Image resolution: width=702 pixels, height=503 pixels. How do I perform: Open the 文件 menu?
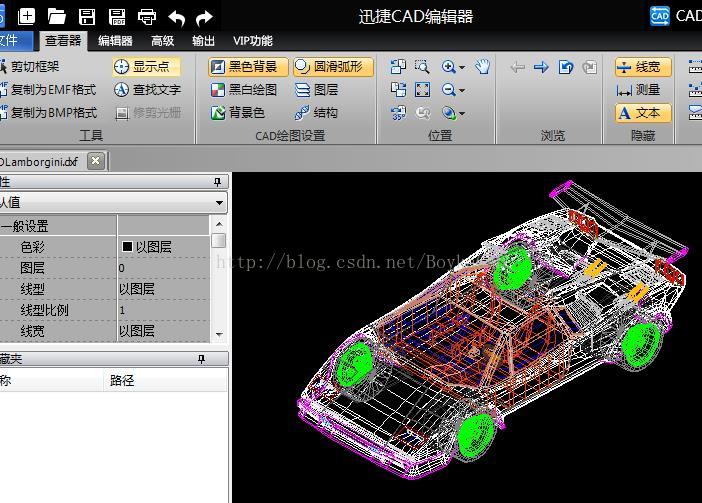[16, 41]
